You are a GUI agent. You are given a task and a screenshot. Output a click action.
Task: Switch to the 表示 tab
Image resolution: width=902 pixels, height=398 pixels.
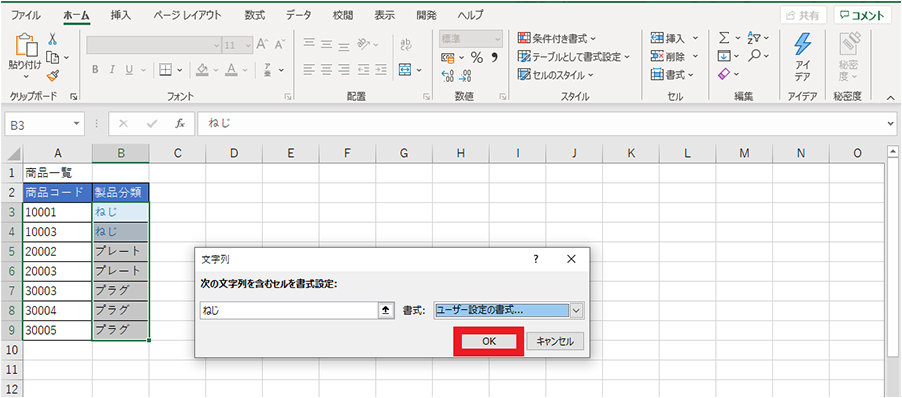click(x=384, y=16)
